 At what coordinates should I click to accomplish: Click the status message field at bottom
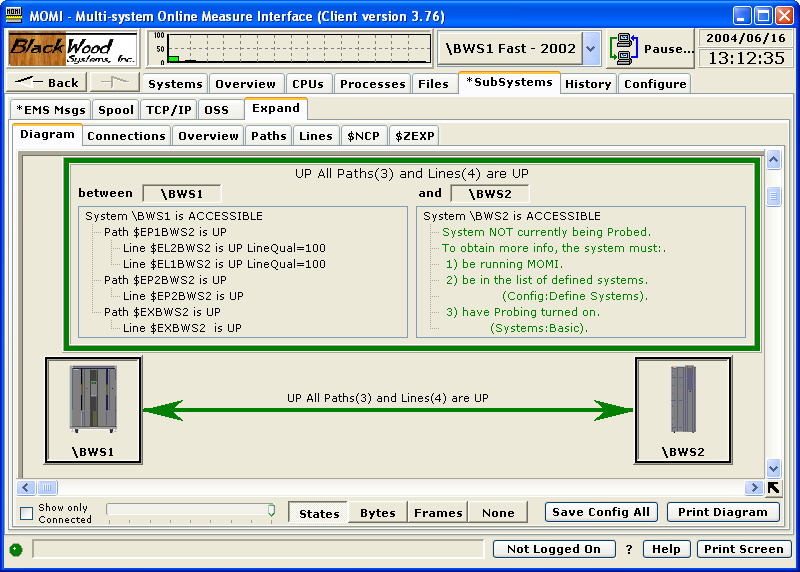click(258, 550)
